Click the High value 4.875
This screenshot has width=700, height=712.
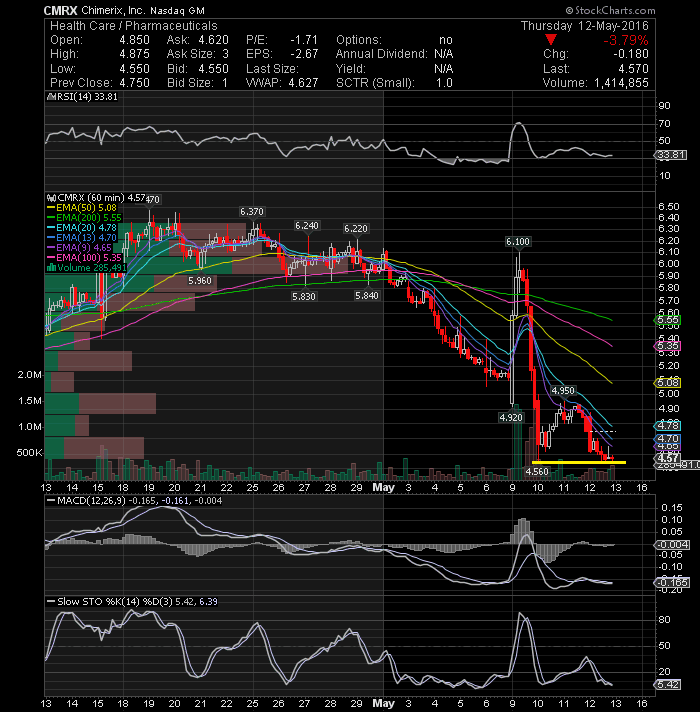[134, 54]
